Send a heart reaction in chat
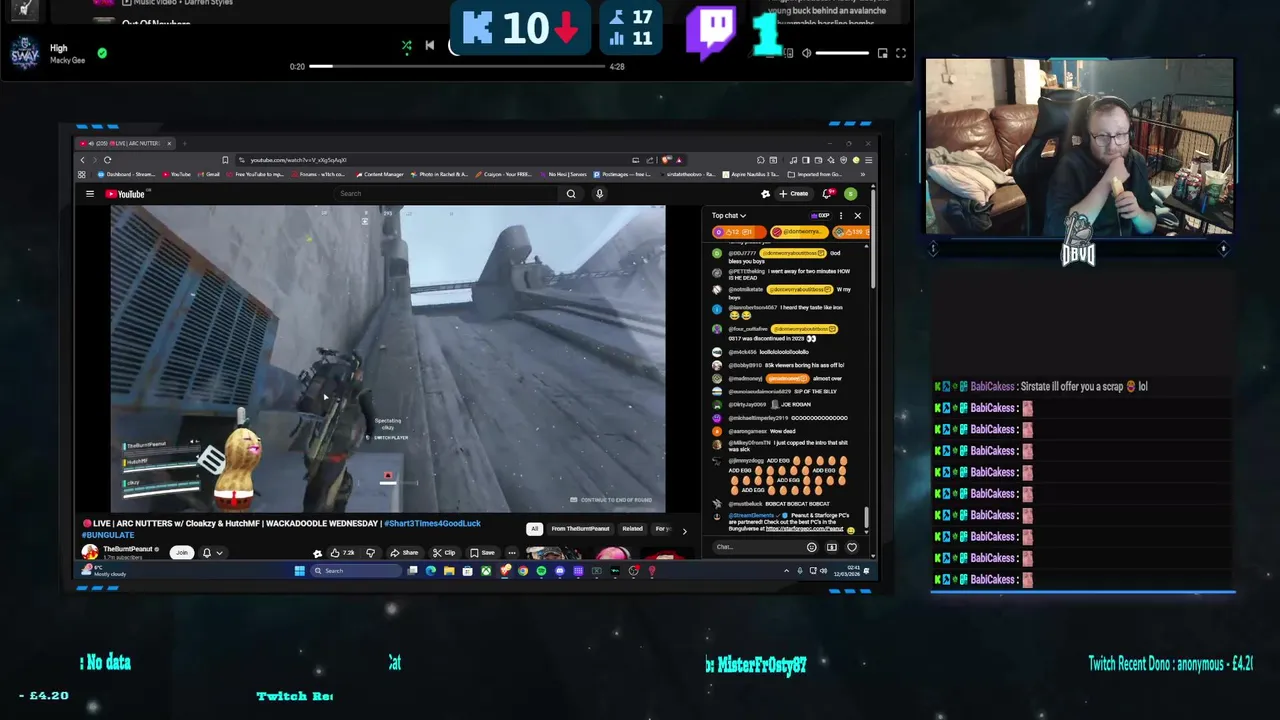The height and width of the screenshot is (720, 1280). point(852,547)
